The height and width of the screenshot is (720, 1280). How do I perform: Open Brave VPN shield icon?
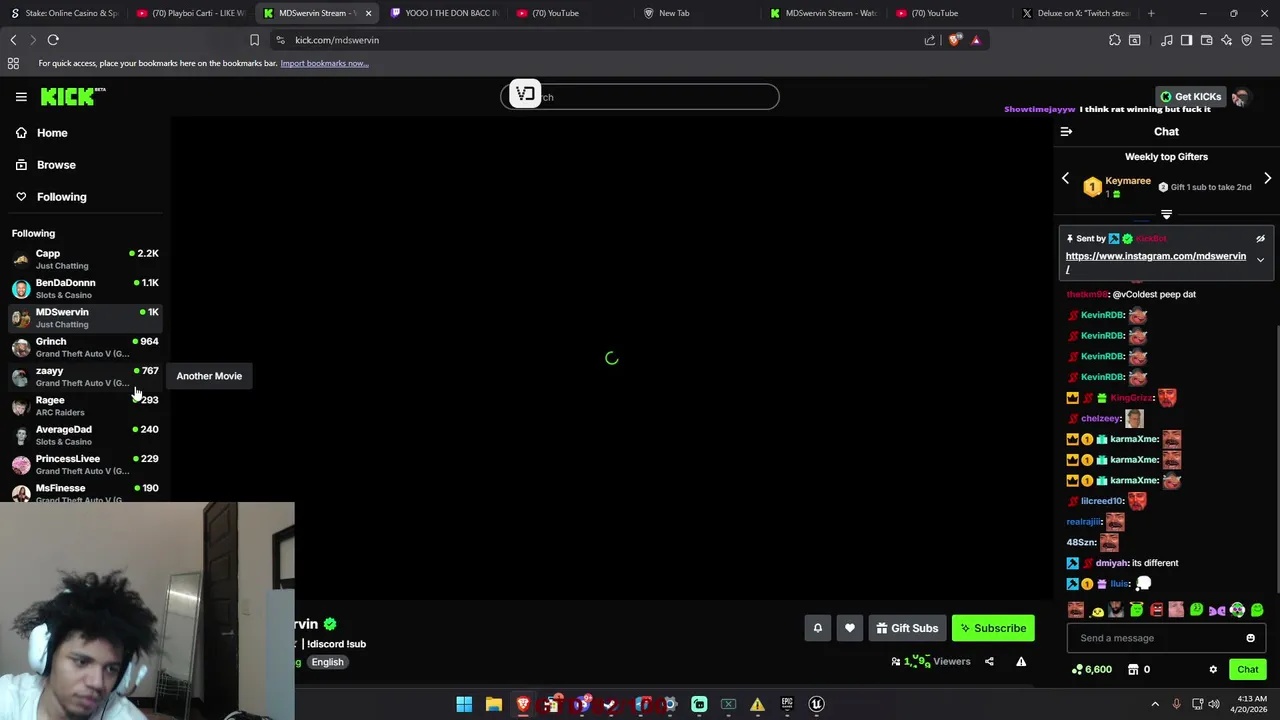pyautogui.click(x=1247, y=40)
